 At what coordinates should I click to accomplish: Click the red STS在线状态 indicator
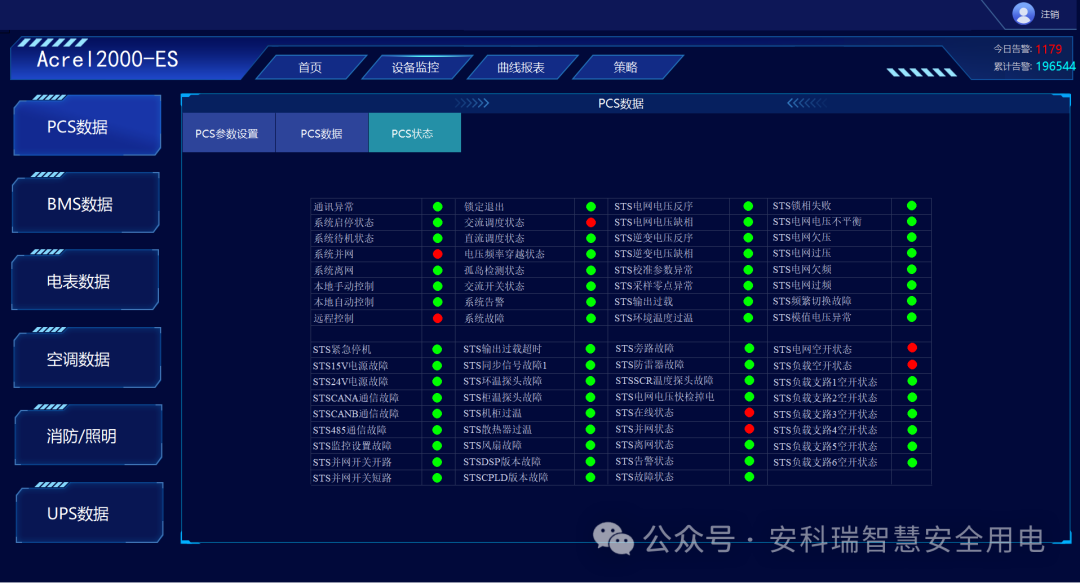point(749,413)
